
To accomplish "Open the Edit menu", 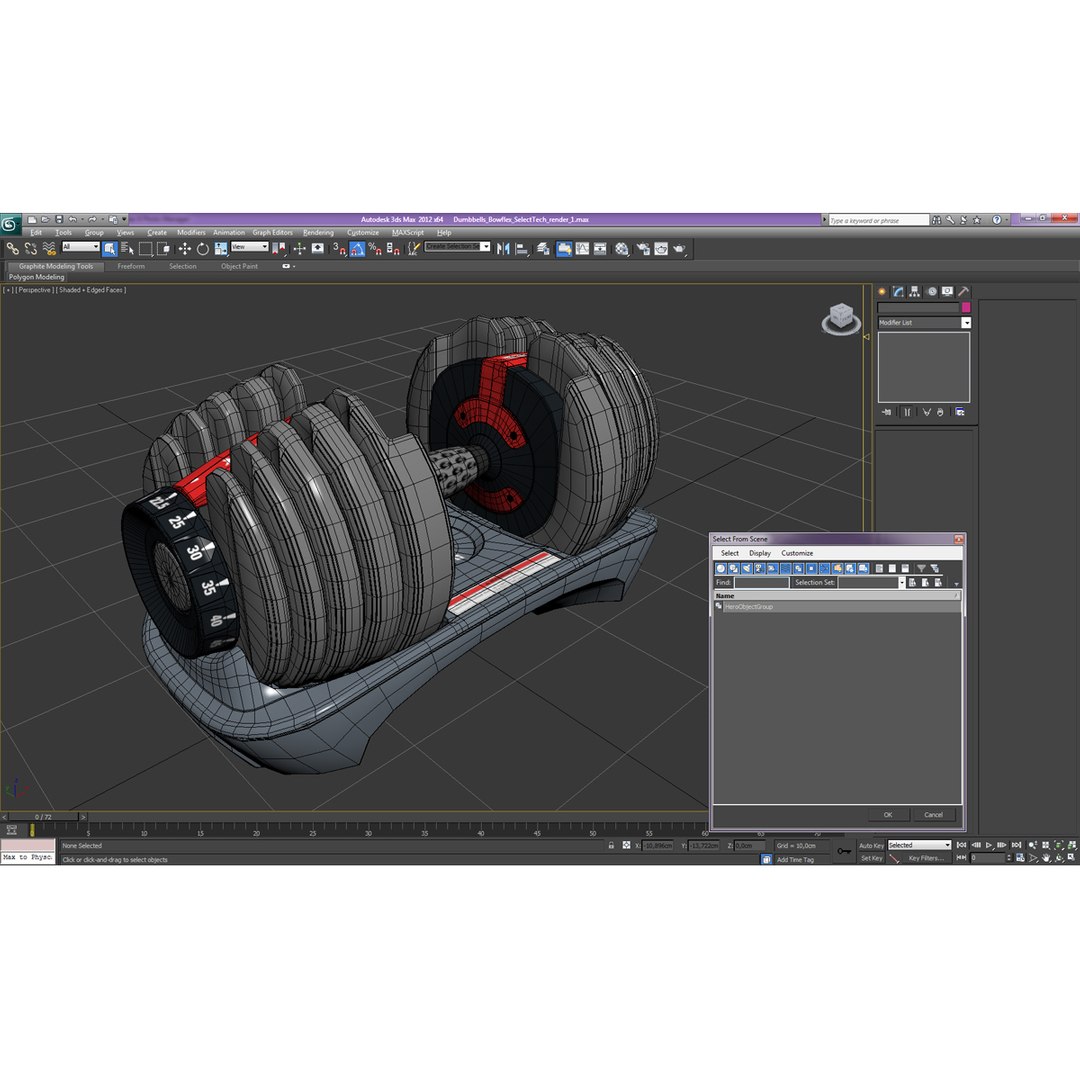I will [x=36, y=232].
